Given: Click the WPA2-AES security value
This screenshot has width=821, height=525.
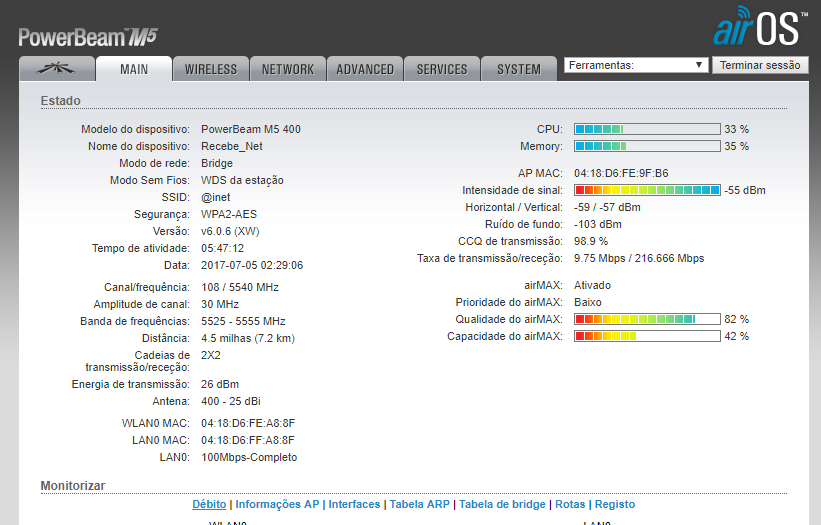Looking at the screenshot, I should 229,214.
